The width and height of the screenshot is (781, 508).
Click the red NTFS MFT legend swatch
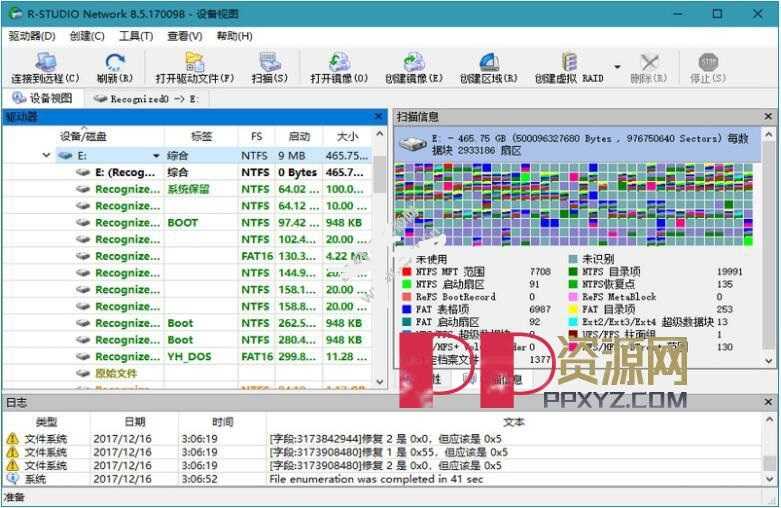pyautogui.click(x=406, y=272)
